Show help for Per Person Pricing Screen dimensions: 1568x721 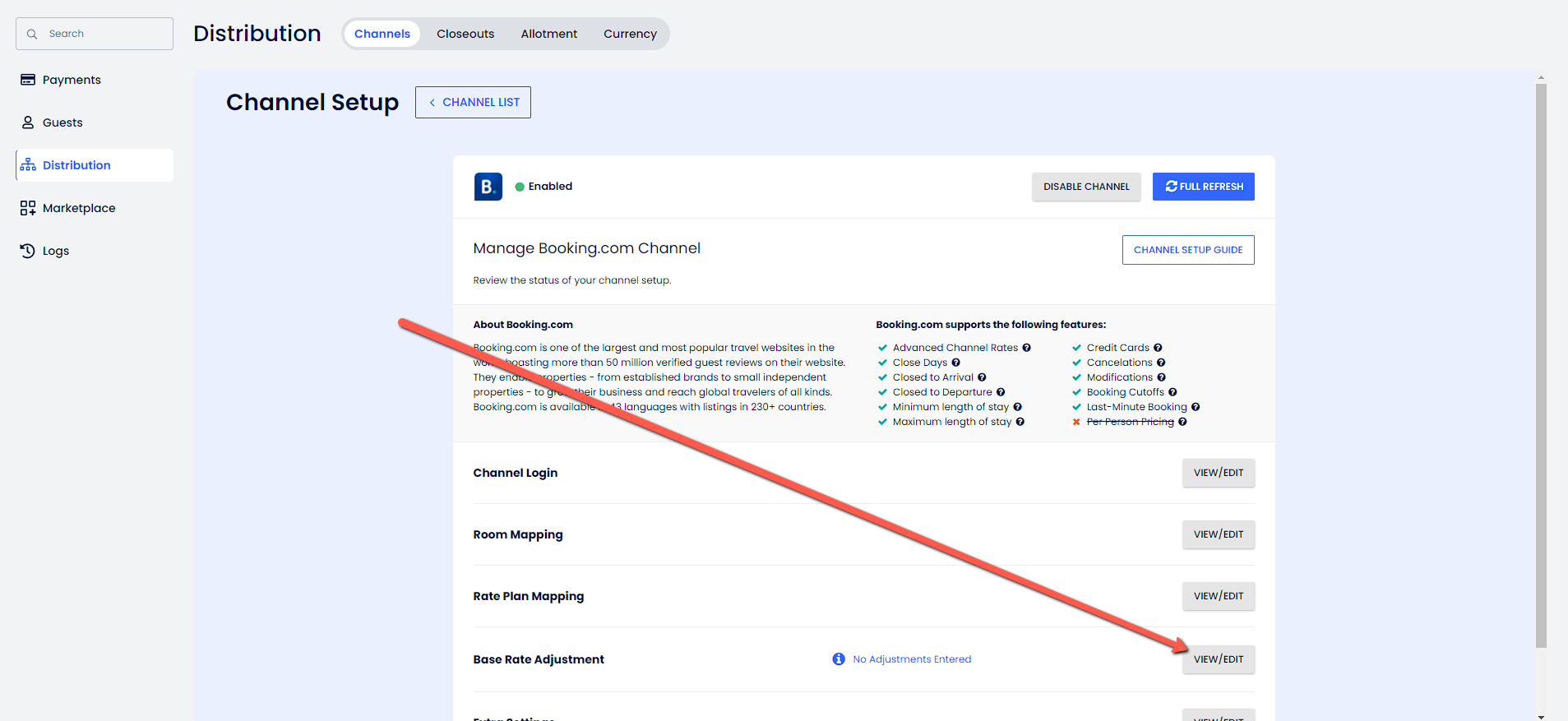(x=1182, y=422)
